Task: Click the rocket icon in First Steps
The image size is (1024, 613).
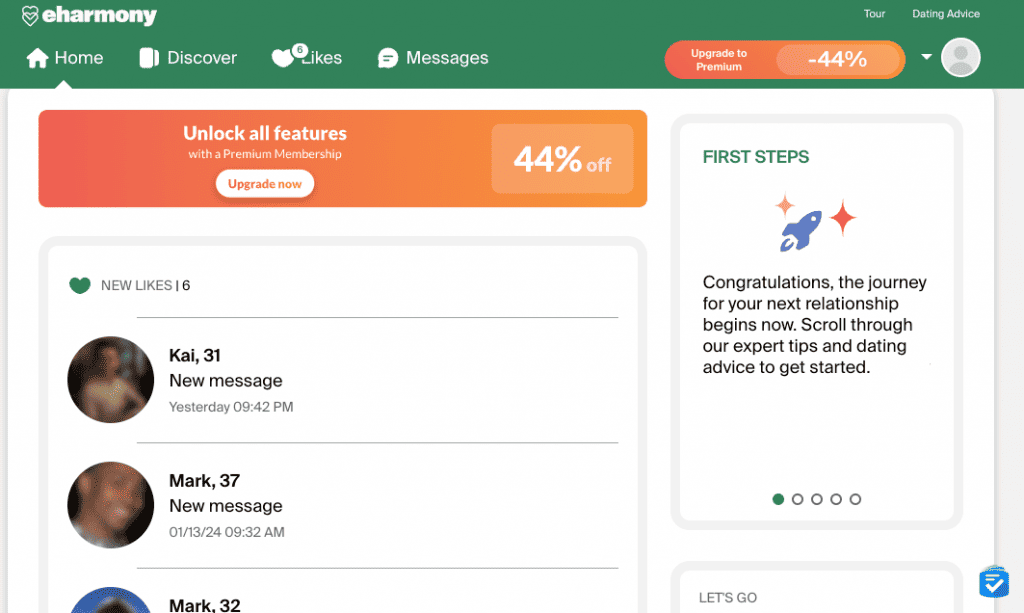Action: click(x=801, y=230)
